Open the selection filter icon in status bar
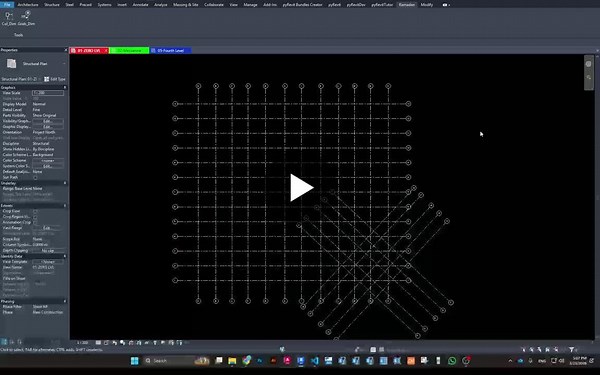The image size is (600, 375). point(571,349)
